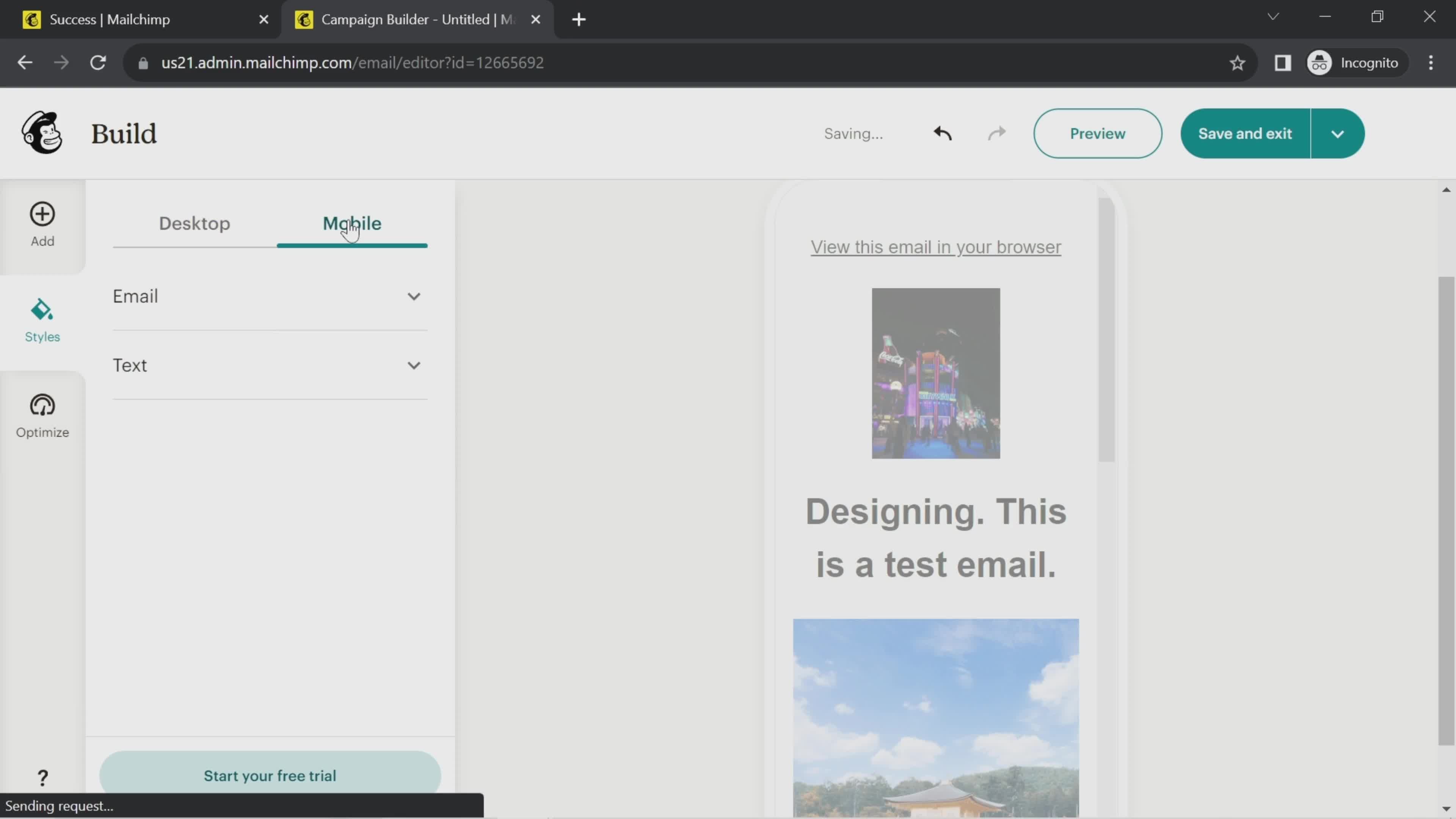Select the Mobile preview tab
The height and width of the screenshot is (819, 1456).
(352, 223)
